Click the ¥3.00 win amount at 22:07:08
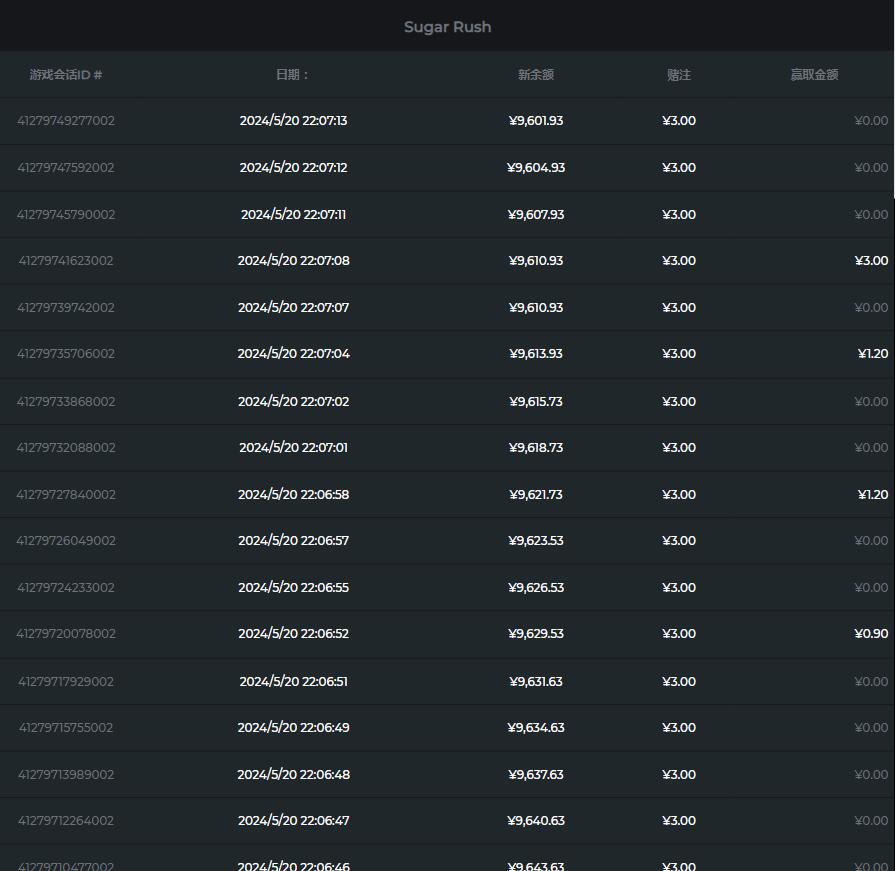The width and height of the screenshot is (895, 871). point(871,261)
